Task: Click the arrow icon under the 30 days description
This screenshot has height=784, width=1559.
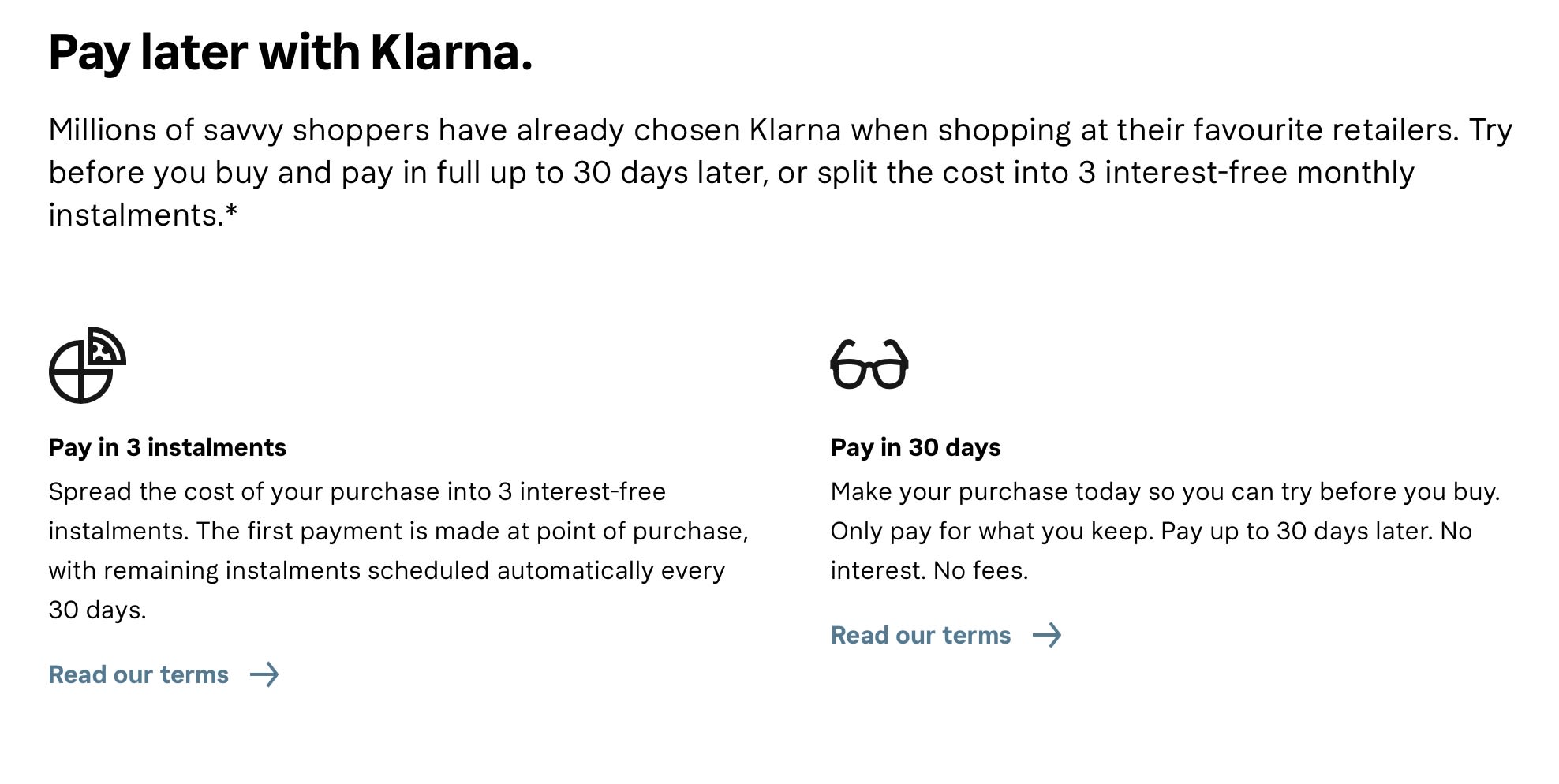Action: pos(1047,635)
